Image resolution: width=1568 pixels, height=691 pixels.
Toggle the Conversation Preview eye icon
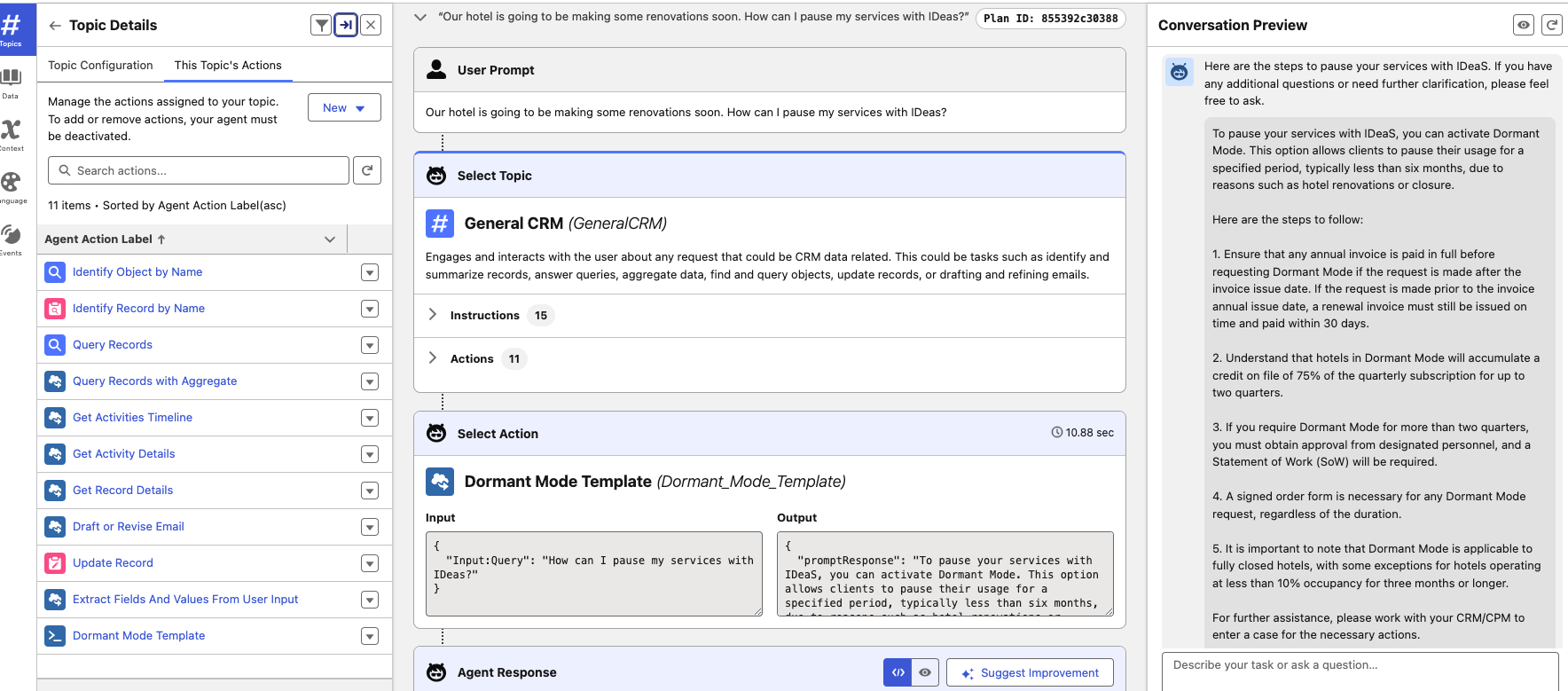coord(1523,26)
